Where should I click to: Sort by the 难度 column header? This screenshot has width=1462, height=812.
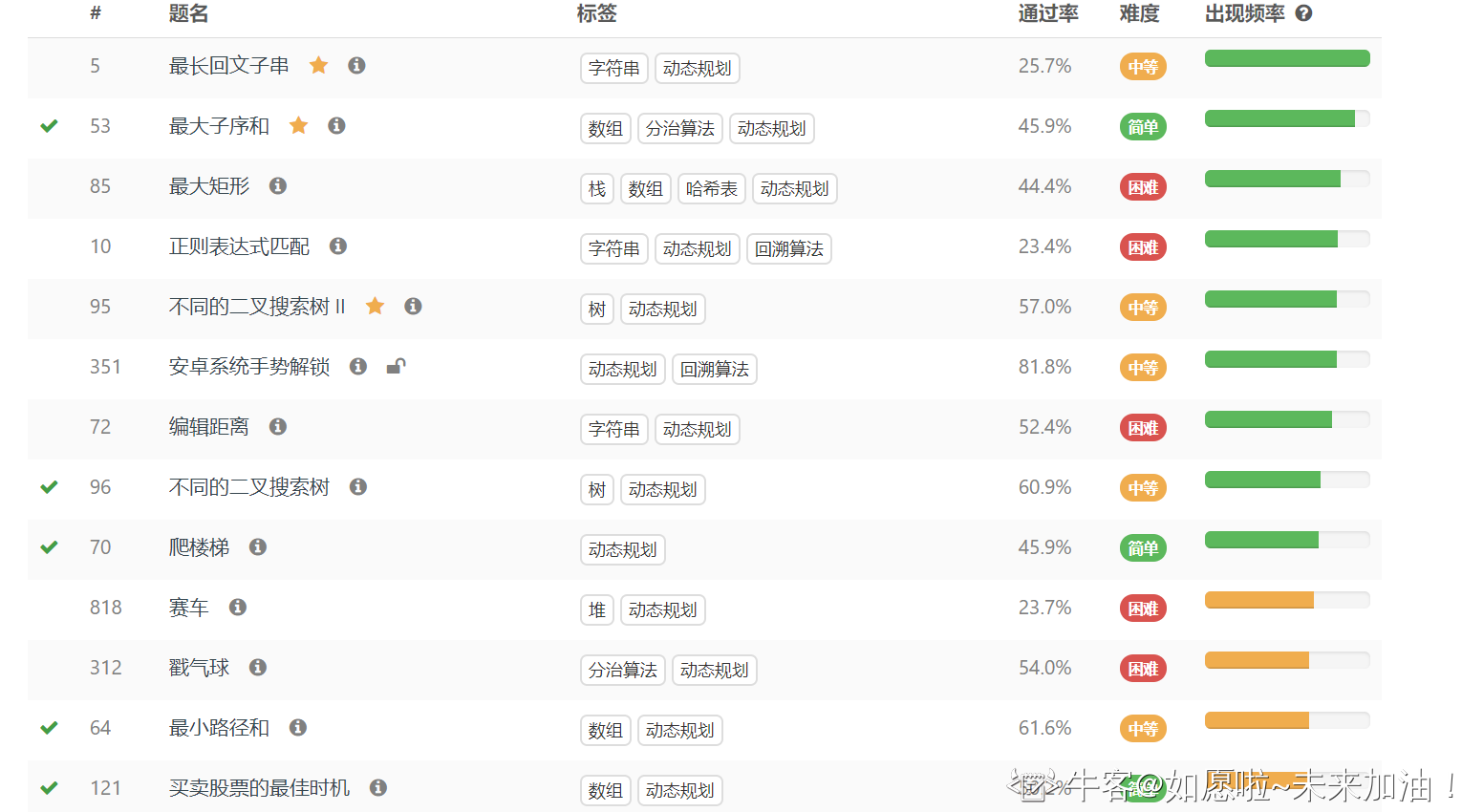(x=1139, y=13)
